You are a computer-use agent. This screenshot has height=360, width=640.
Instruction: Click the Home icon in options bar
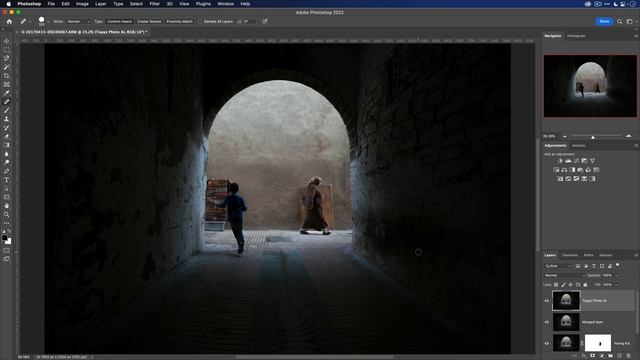[9, 21]
